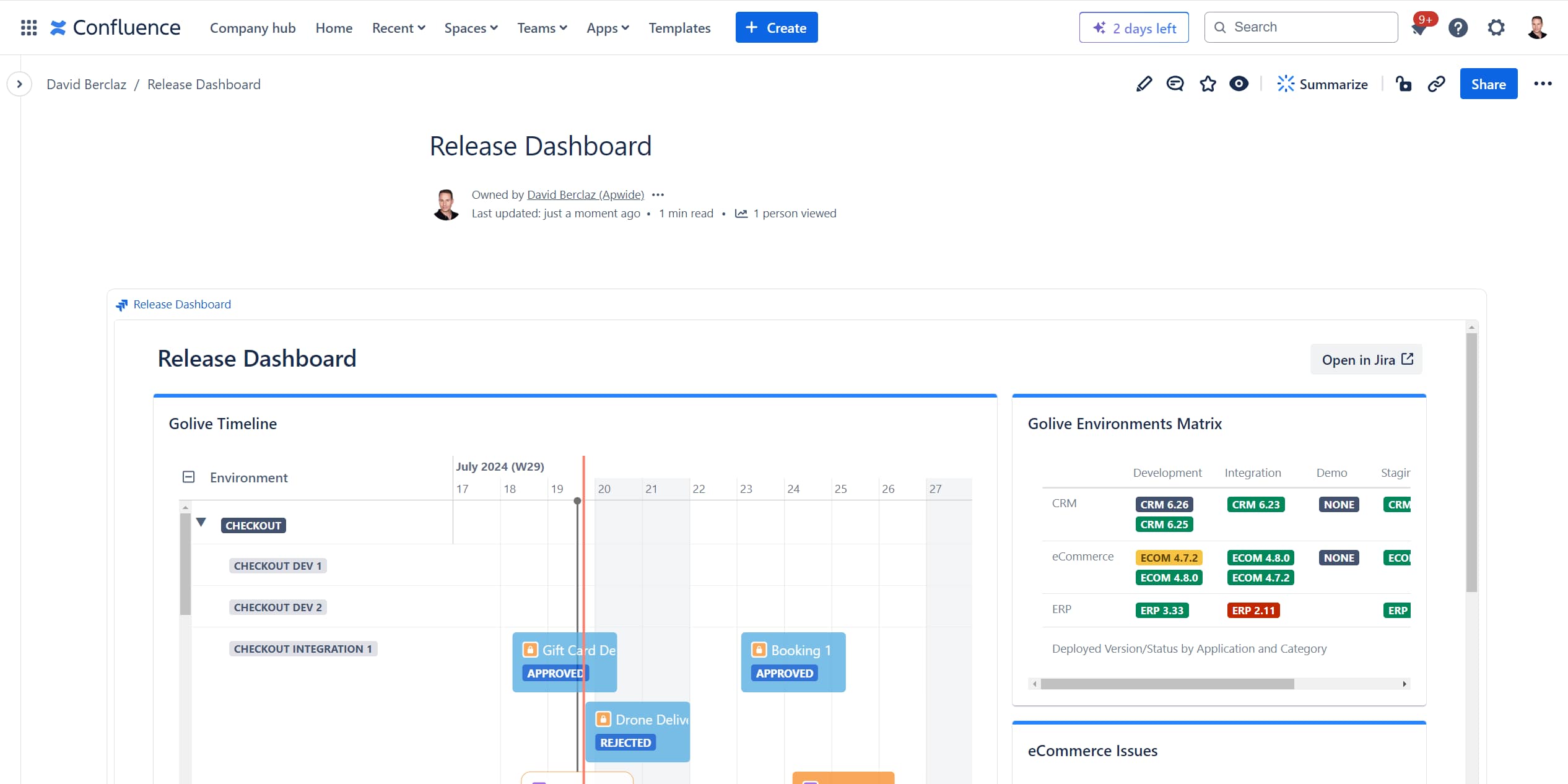Screen dimensions: 1568x784
Task: Open the Teams menu
Action: [x=541, y=28]
